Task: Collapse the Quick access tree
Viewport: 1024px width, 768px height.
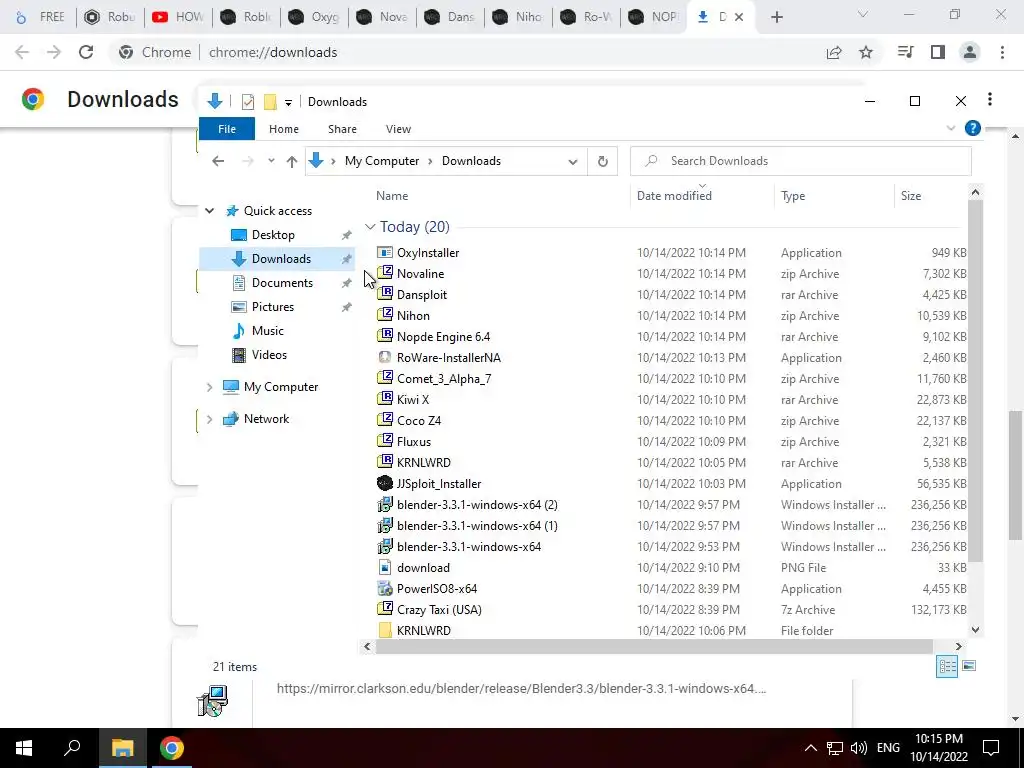Action: [x=210, y=211]
